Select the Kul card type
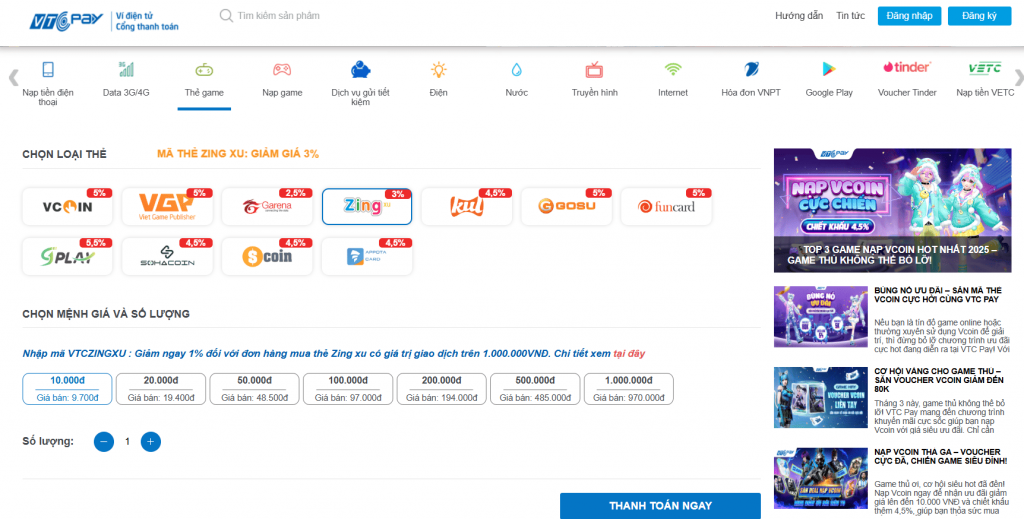Screen dimensions: 1024x519 coord(467,207)
